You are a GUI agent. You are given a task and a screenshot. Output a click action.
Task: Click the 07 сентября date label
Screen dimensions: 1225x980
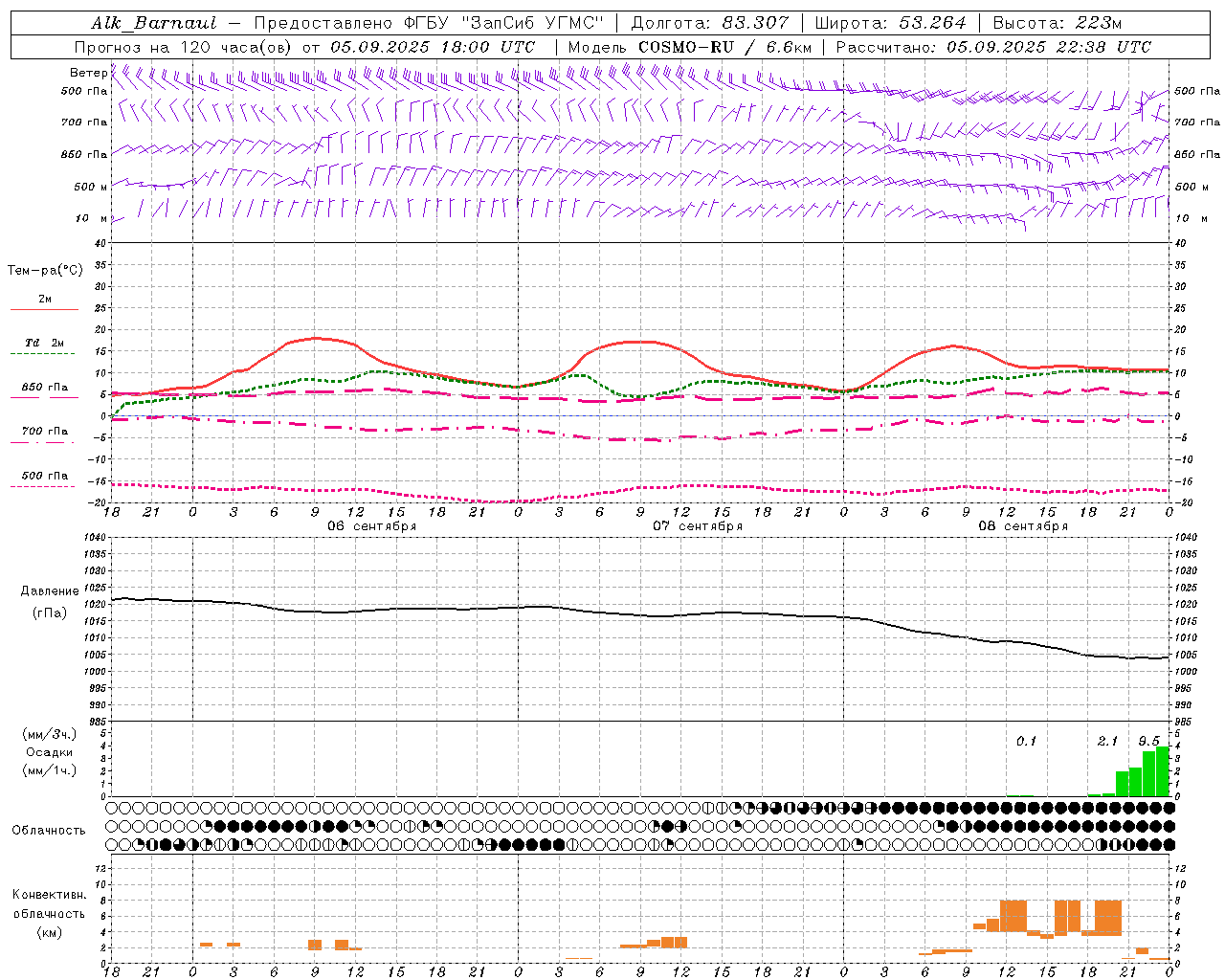[x=698, y=526]
